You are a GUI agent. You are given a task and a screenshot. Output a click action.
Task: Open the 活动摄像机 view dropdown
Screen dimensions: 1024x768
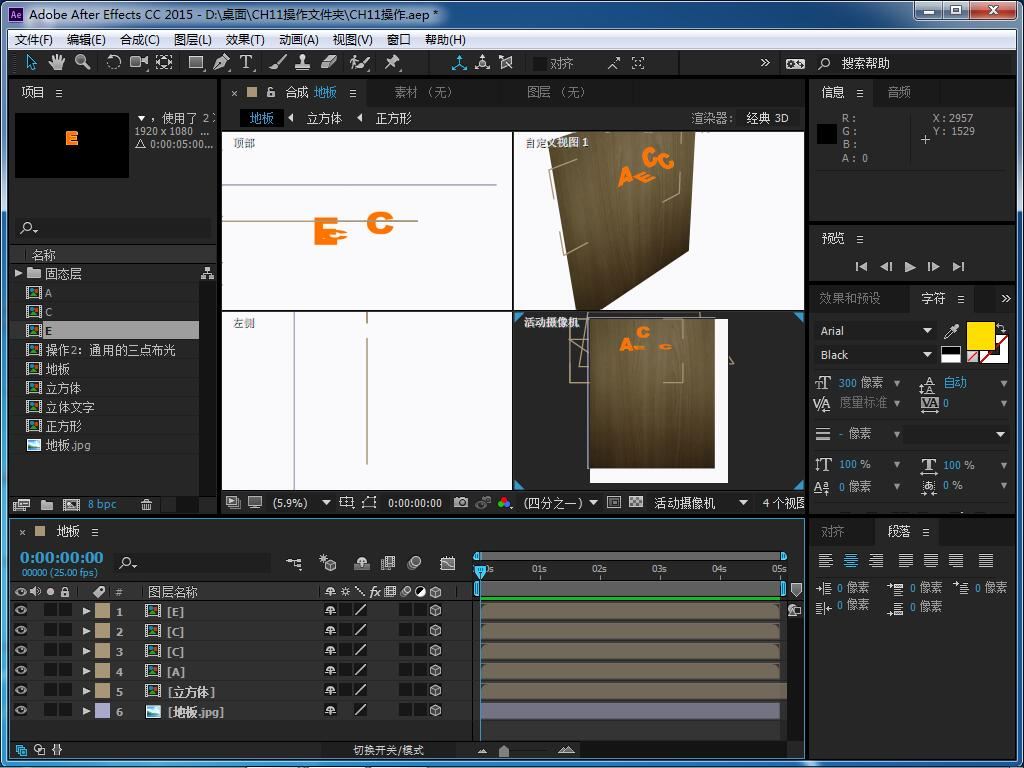pos(743,503)
